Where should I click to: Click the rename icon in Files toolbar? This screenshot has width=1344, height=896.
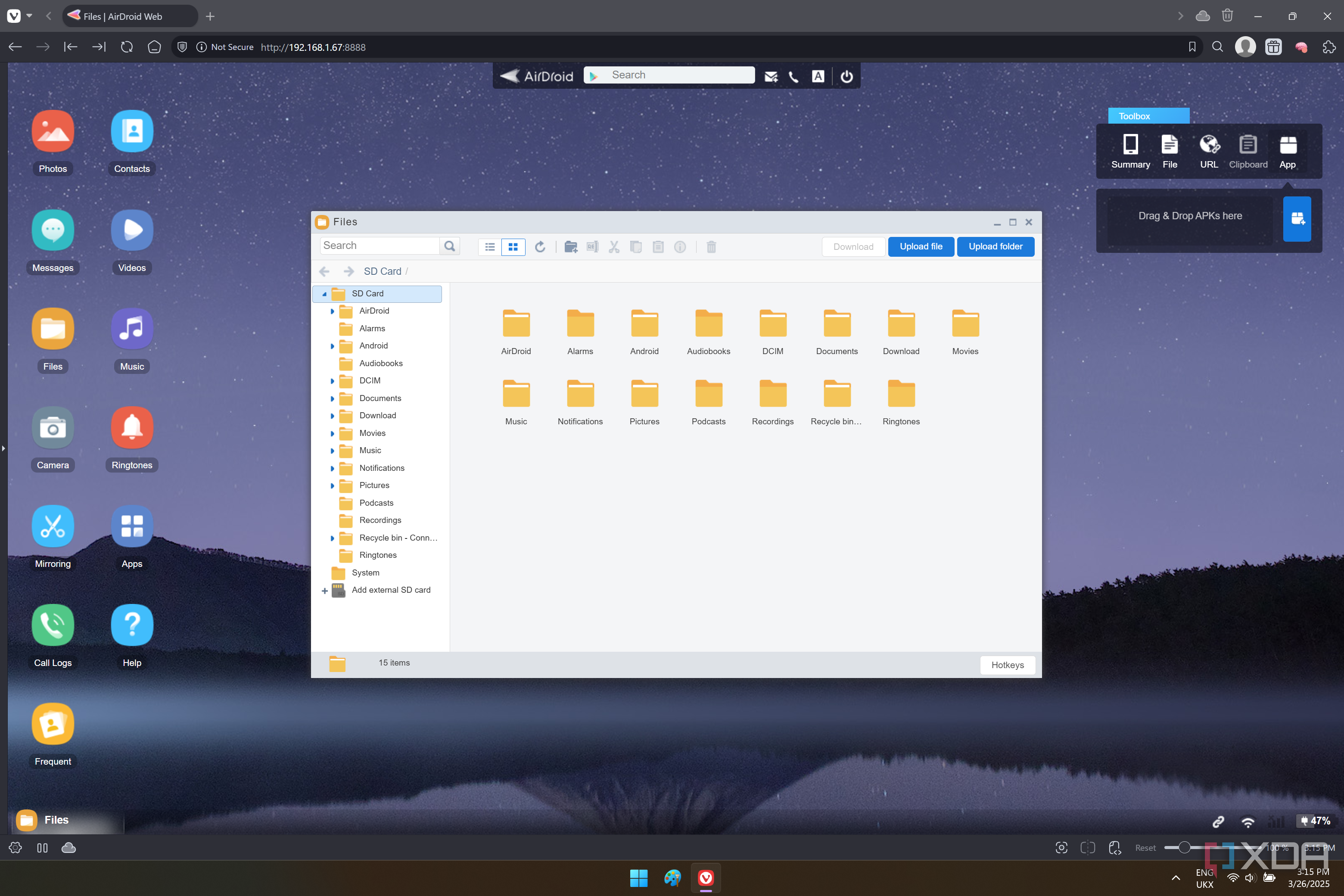(593, 247)
